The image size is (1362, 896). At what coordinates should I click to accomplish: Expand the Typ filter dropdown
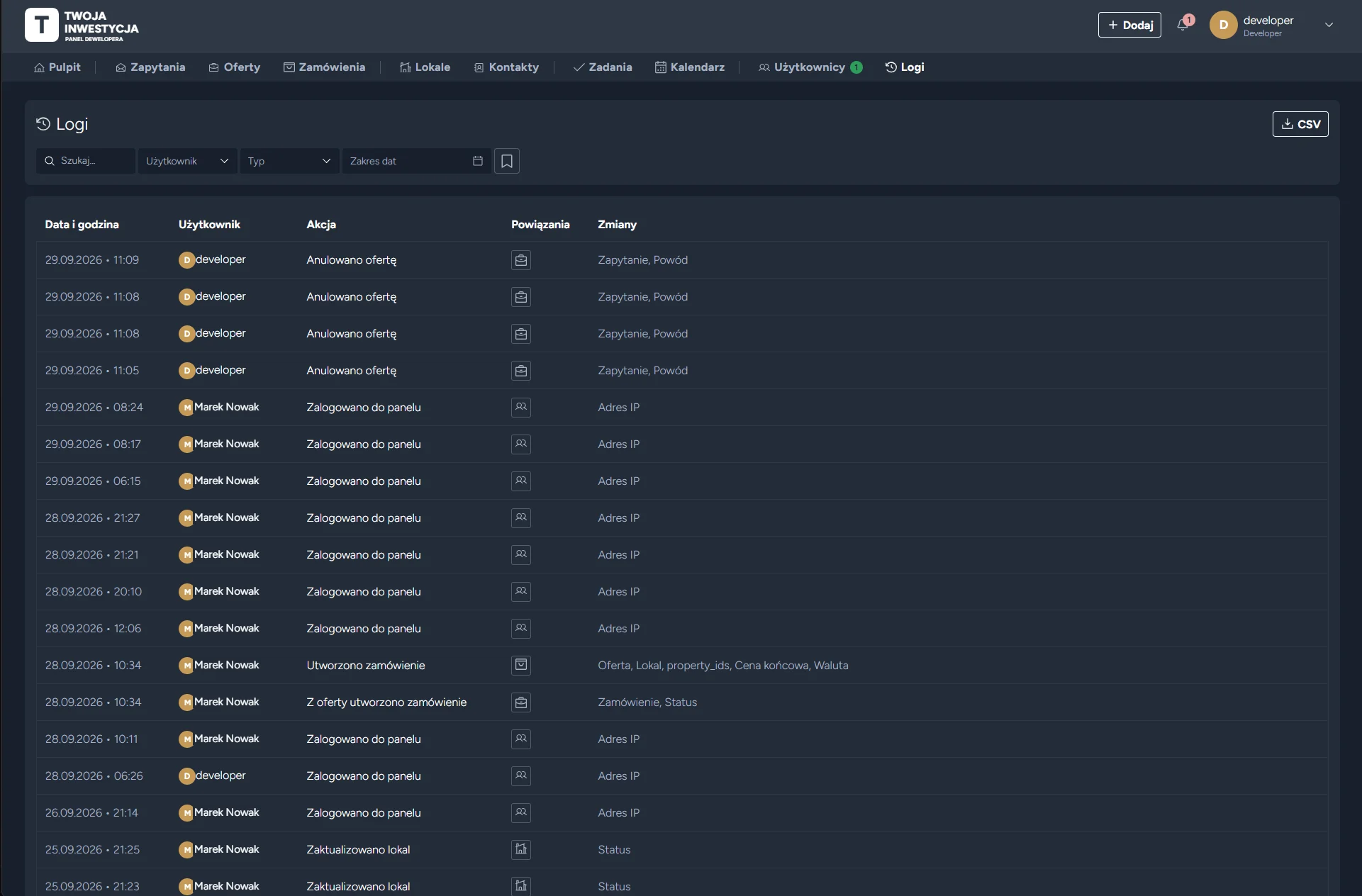tap(289, 161)
